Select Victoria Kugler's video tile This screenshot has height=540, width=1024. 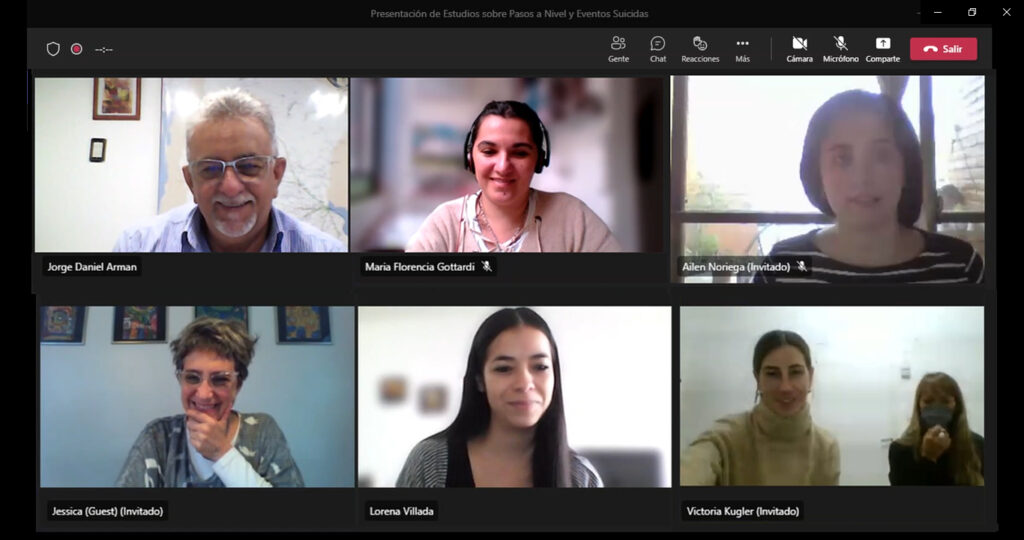point(832,396)
